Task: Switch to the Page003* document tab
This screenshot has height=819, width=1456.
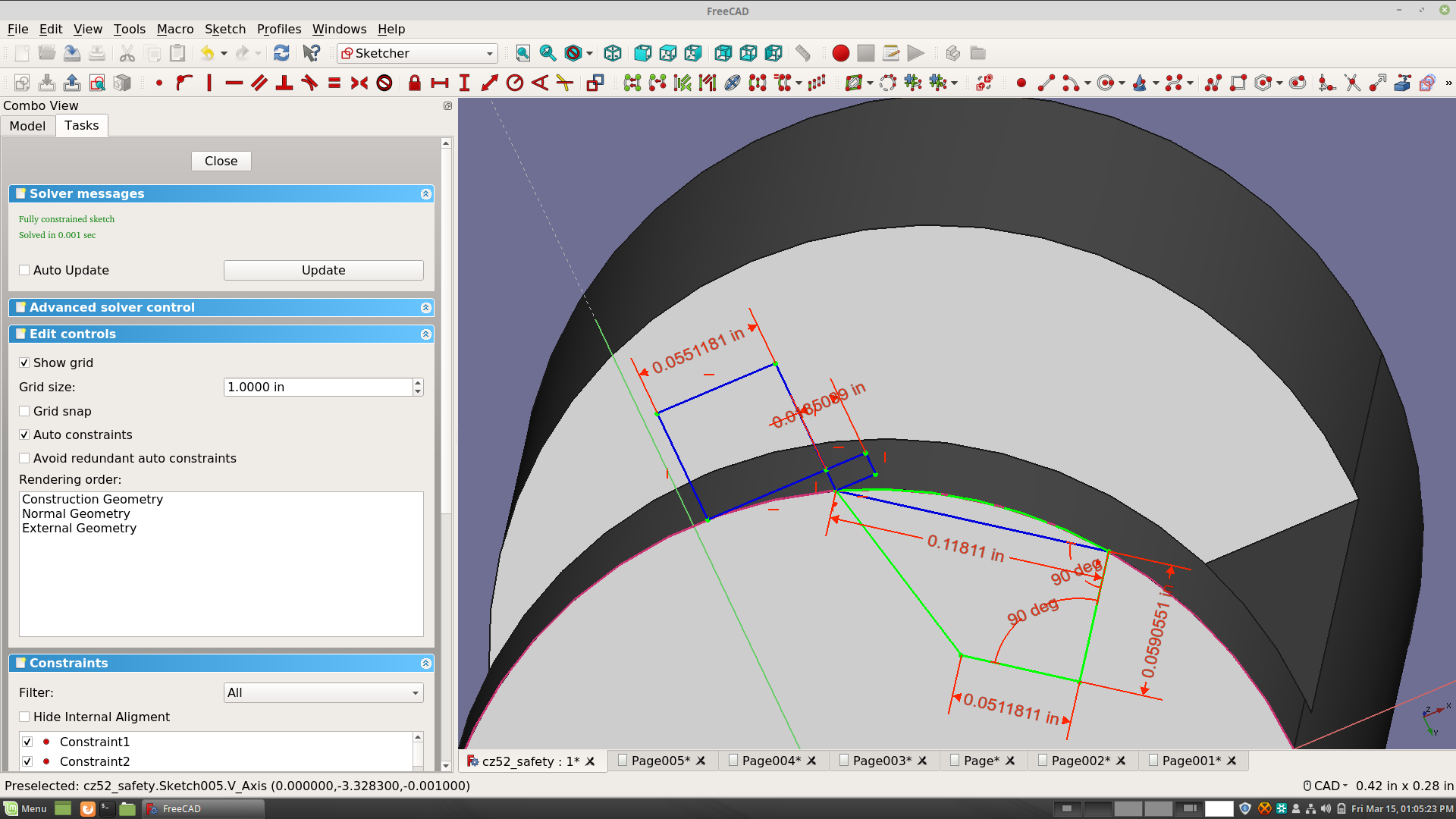Action: (882, 761)
